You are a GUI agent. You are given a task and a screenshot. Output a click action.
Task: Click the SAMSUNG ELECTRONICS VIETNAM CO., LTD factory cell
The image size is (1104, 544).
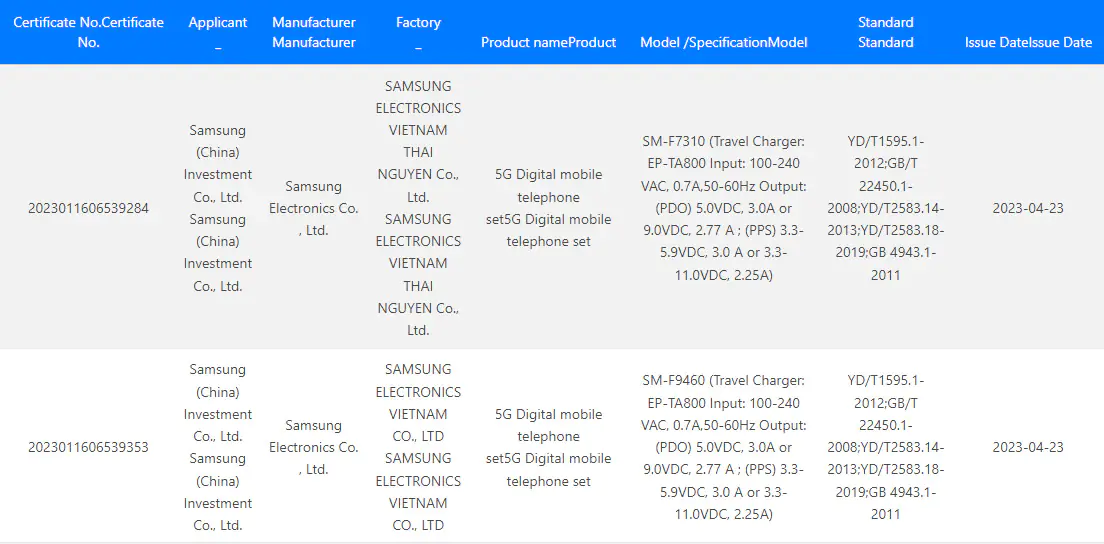point(418,447)
